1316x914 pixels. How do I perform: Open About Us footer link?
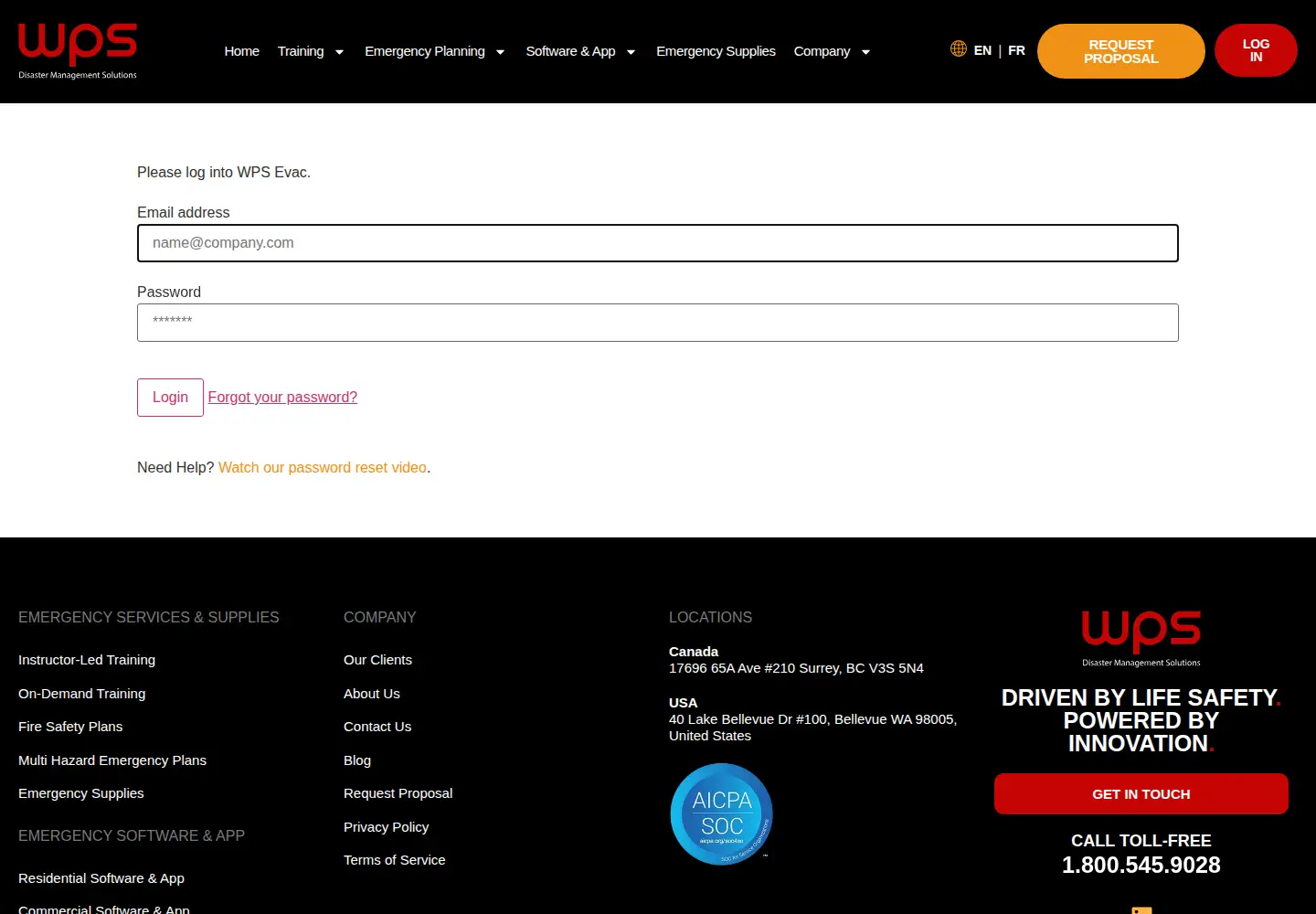372,694
